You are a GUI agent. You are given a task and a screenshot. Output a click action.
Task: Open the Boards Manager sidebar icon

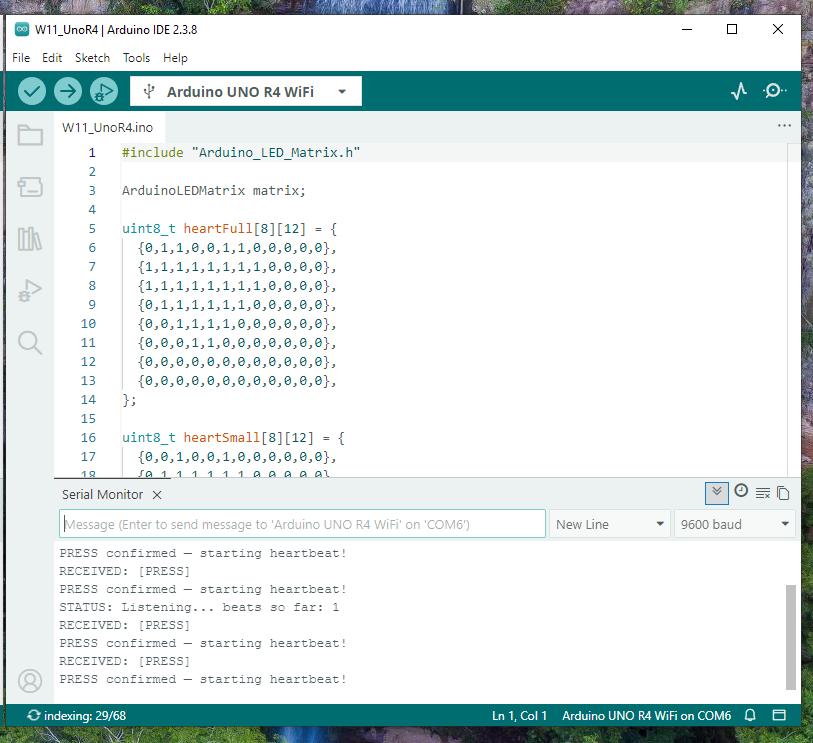(30, 187)
